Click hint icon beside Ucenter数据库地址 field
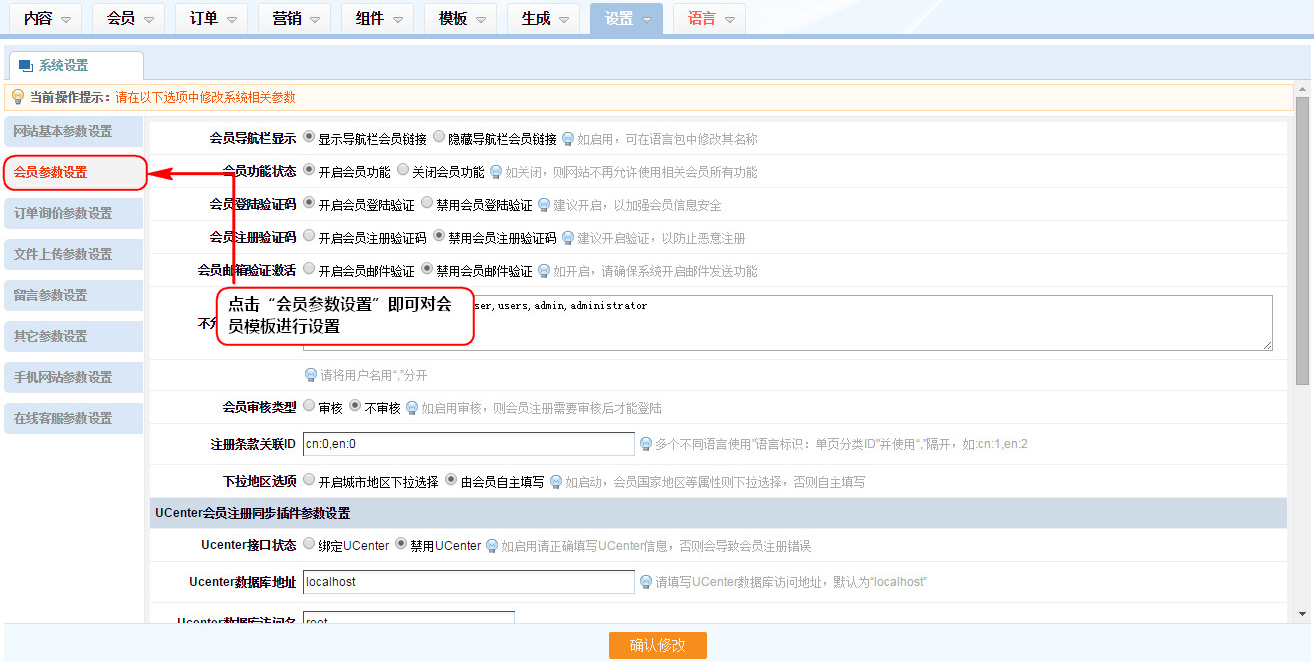The height and width of the screenshot is (666, 1314). point(646,582)
